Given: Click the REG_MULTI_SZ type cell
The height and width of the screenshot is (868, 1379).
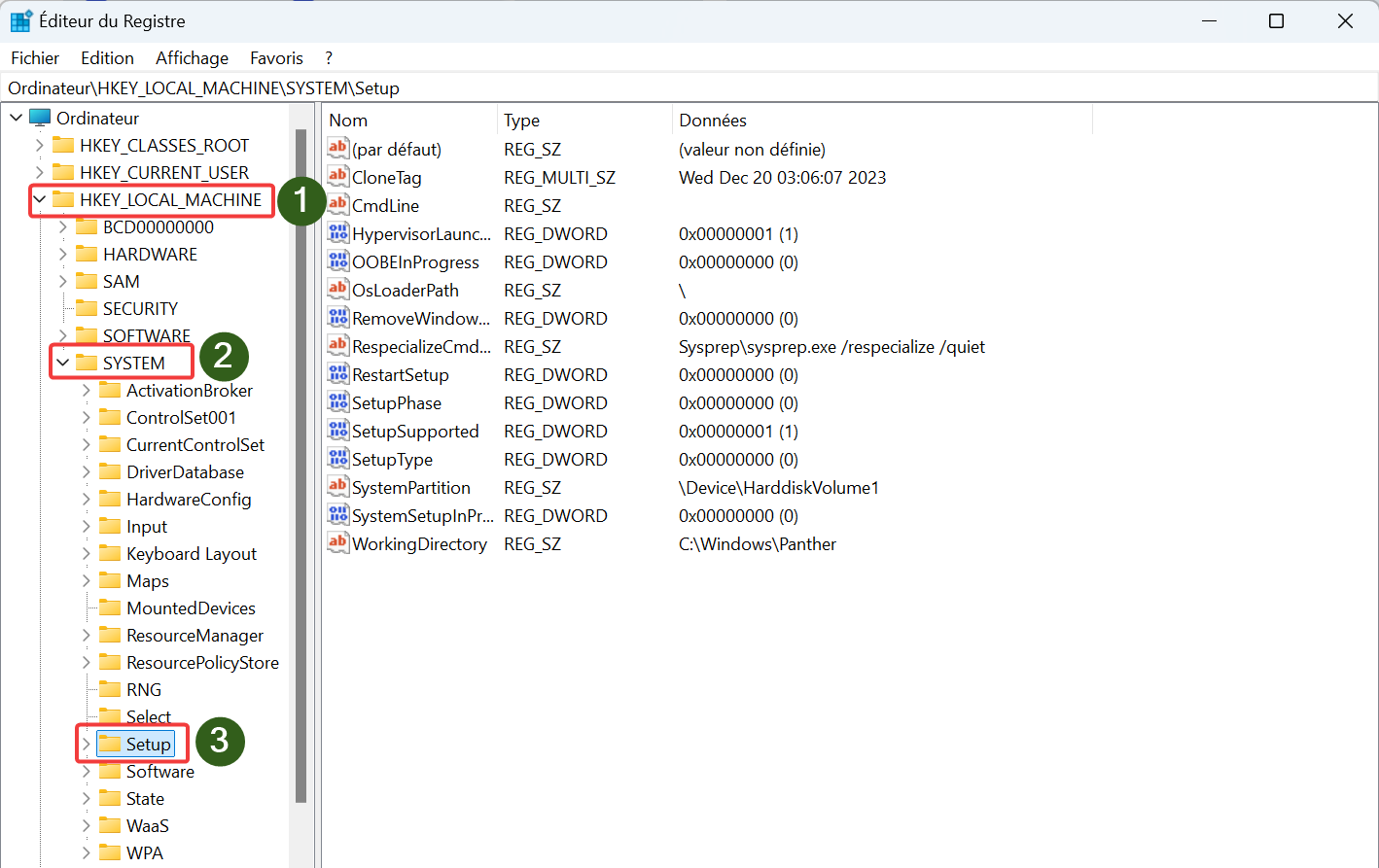Looking at the screenshot, I should [x=559, y=177].
